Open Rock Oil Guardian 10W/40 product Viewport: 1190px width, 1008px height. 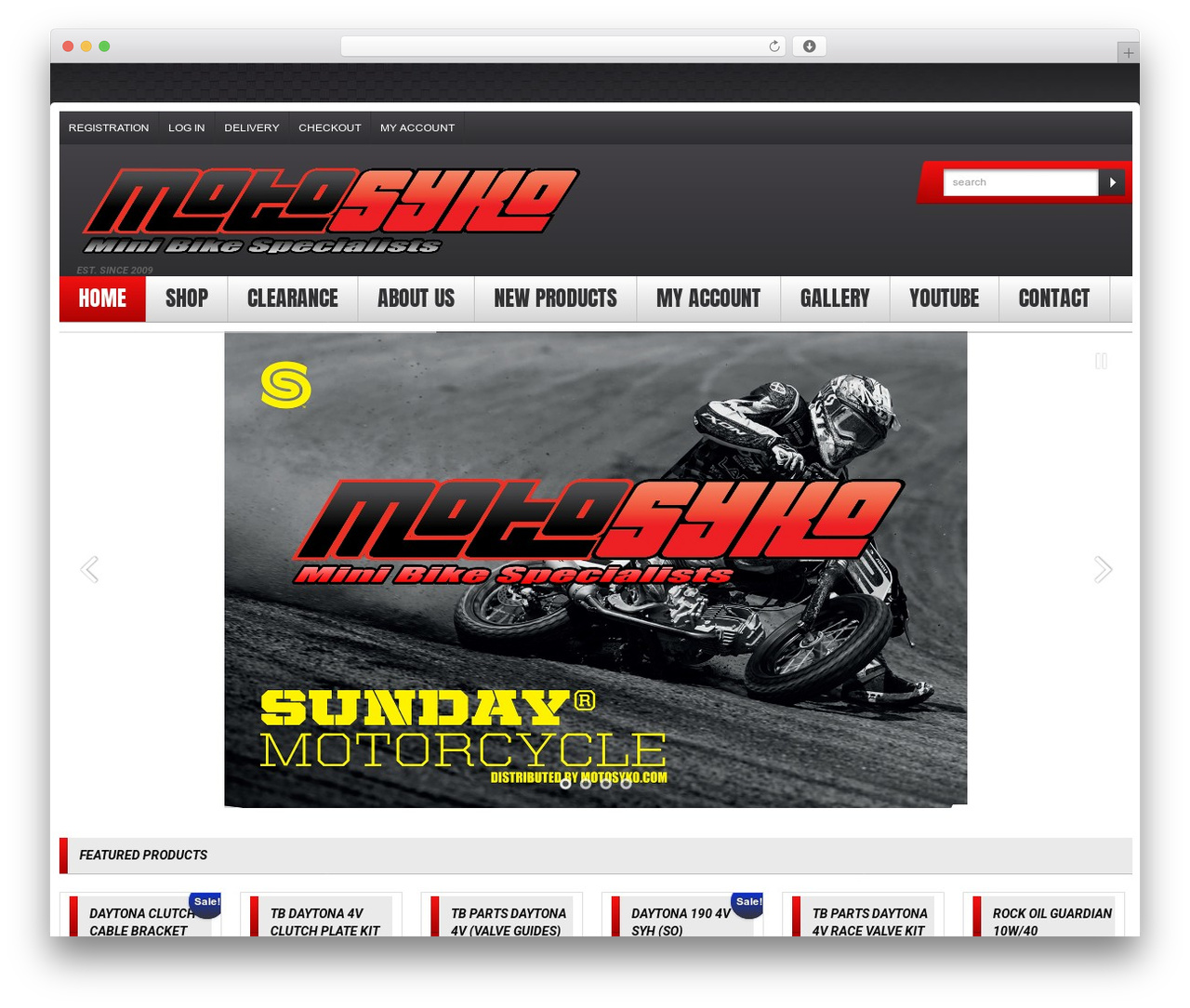[x=1052, y=922]
